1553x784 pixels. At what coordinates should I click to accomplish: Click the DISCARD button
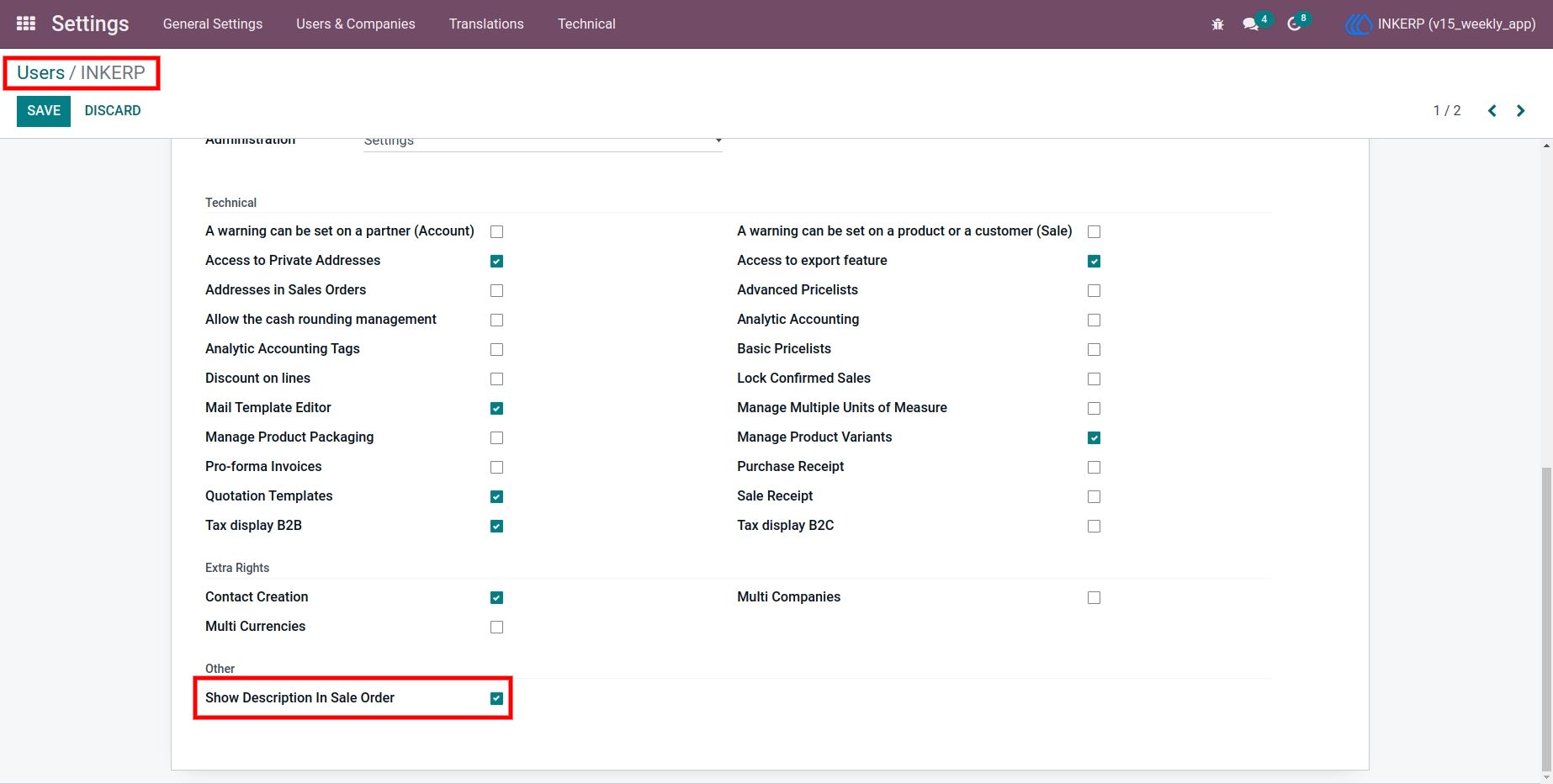(113, 110)
